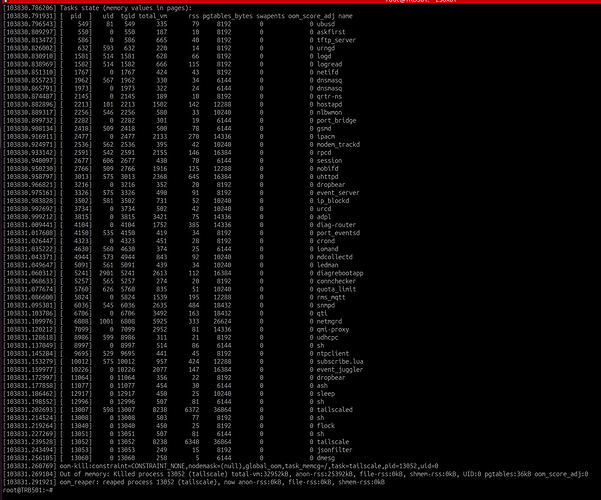Image resolution: width=601 pixels, height=500 pixels.
Task: Click the process name 'jsonfilter'
Action: pos(335,450)
